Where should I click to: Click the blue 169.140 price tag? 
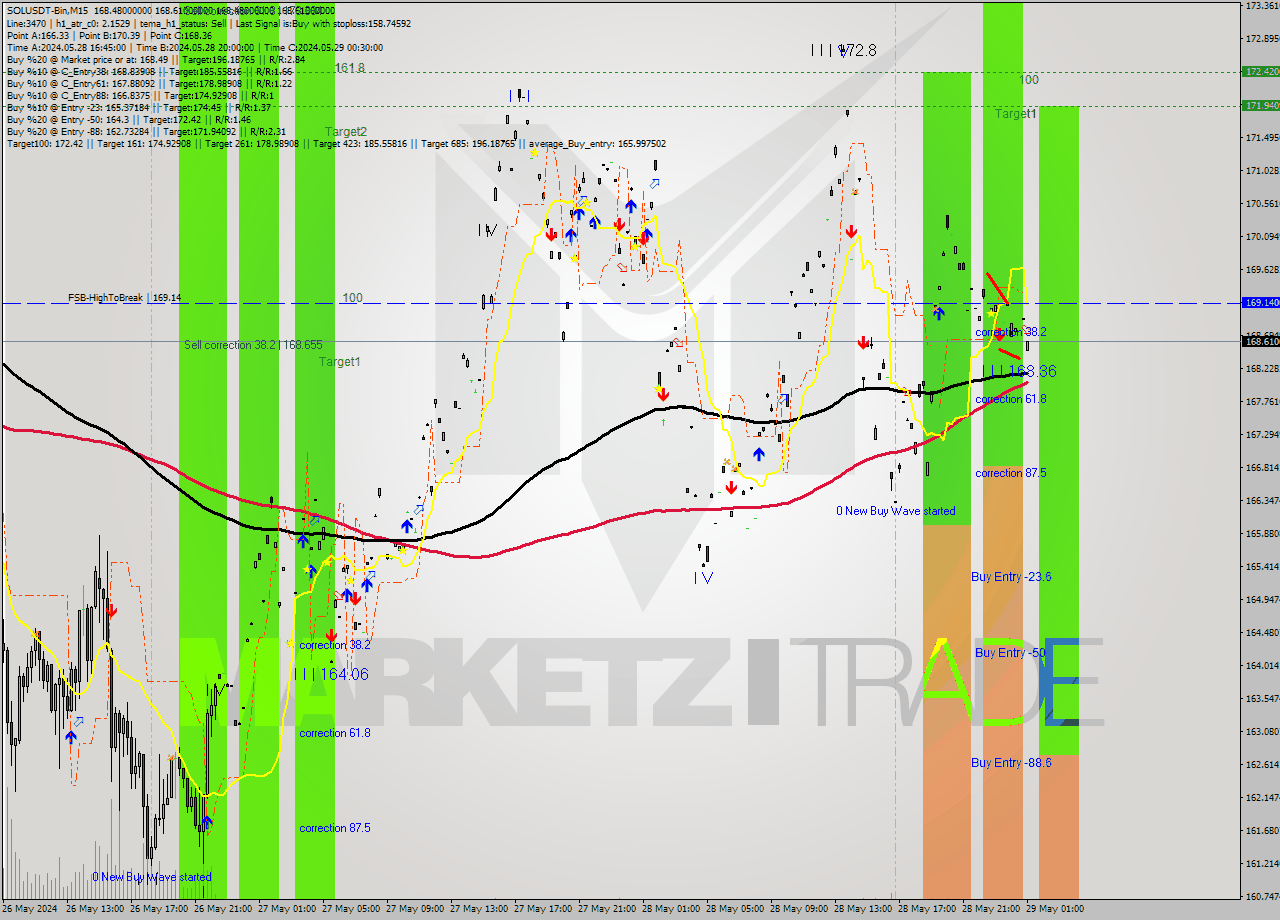(x=1261, y=302)
